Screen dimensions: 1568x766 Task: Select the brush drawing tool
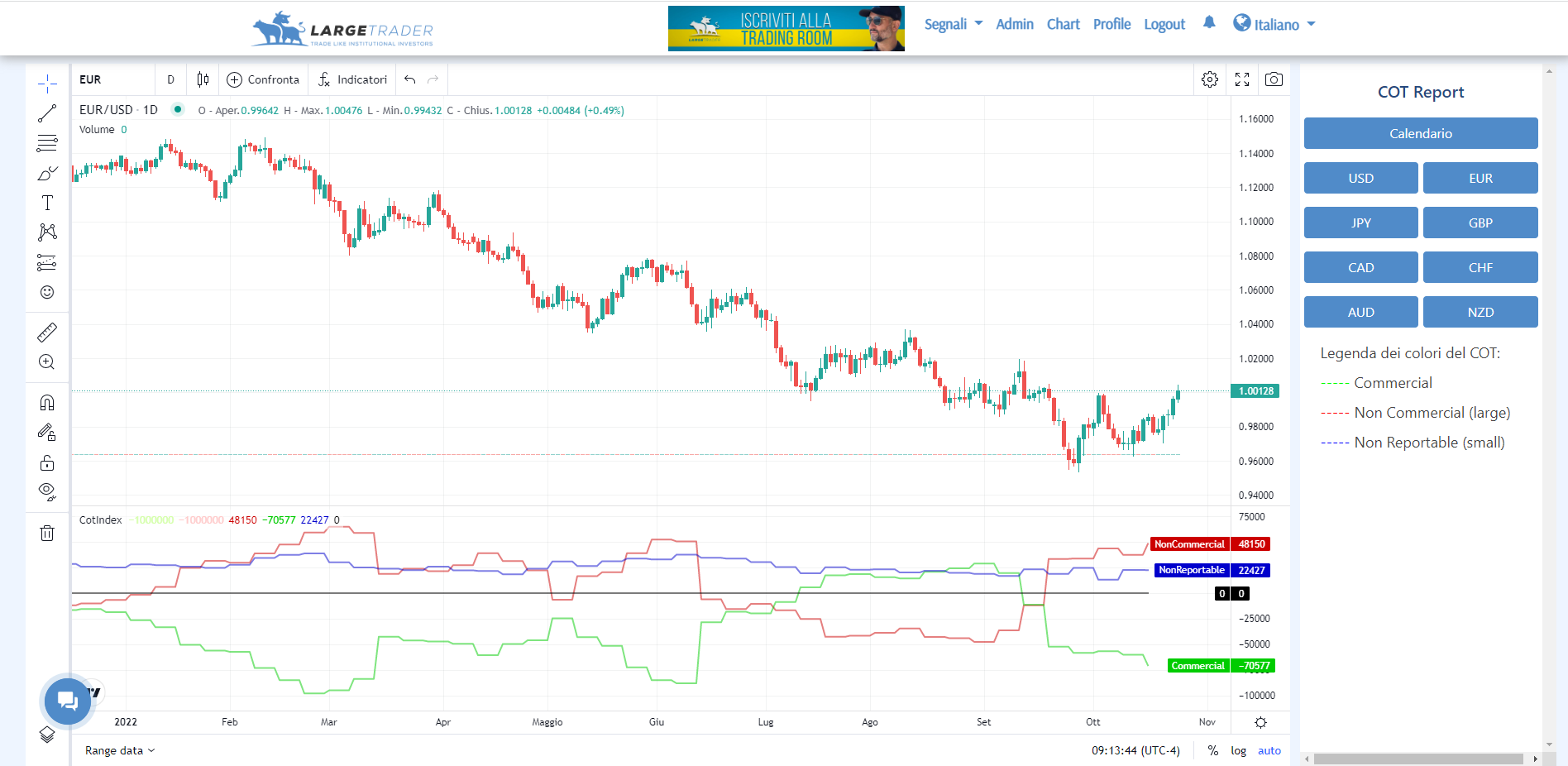(47, 173)
